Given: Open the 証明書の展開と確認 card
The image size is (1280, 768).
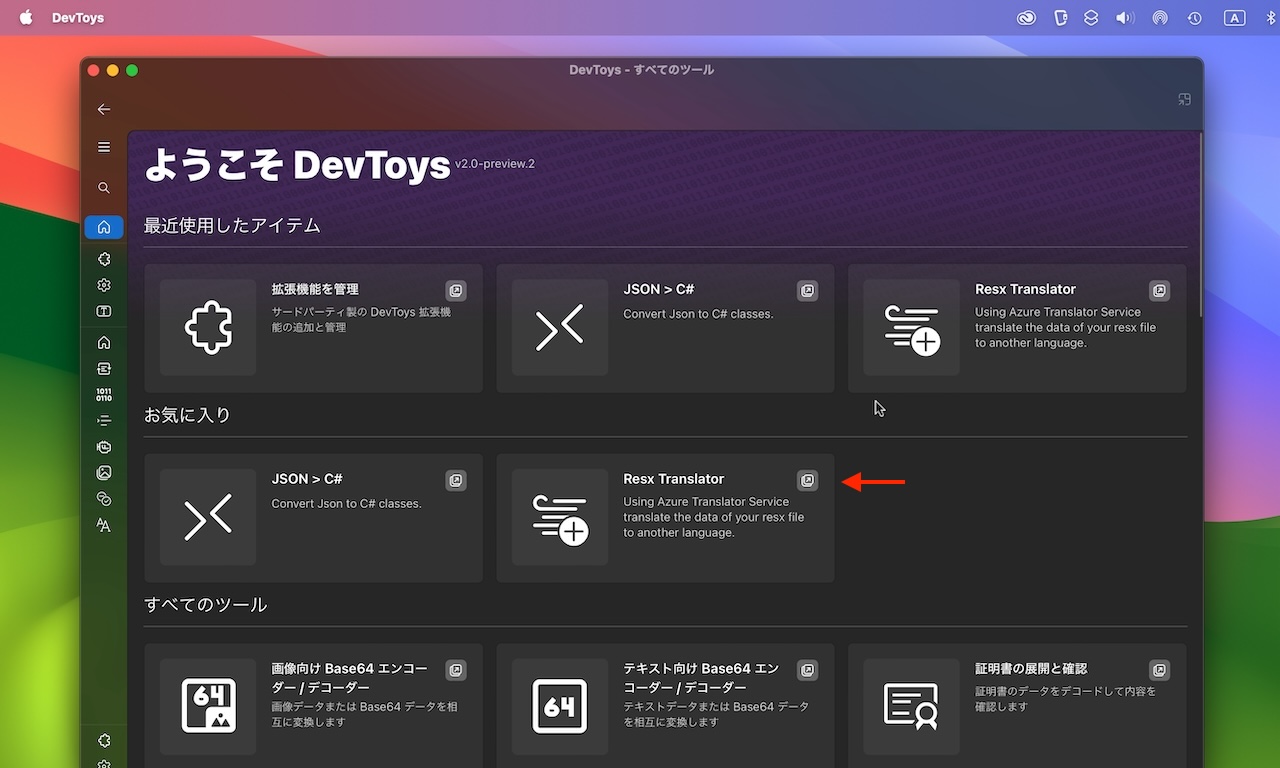Looking at the screenshot, I should tap(1017, 706).
